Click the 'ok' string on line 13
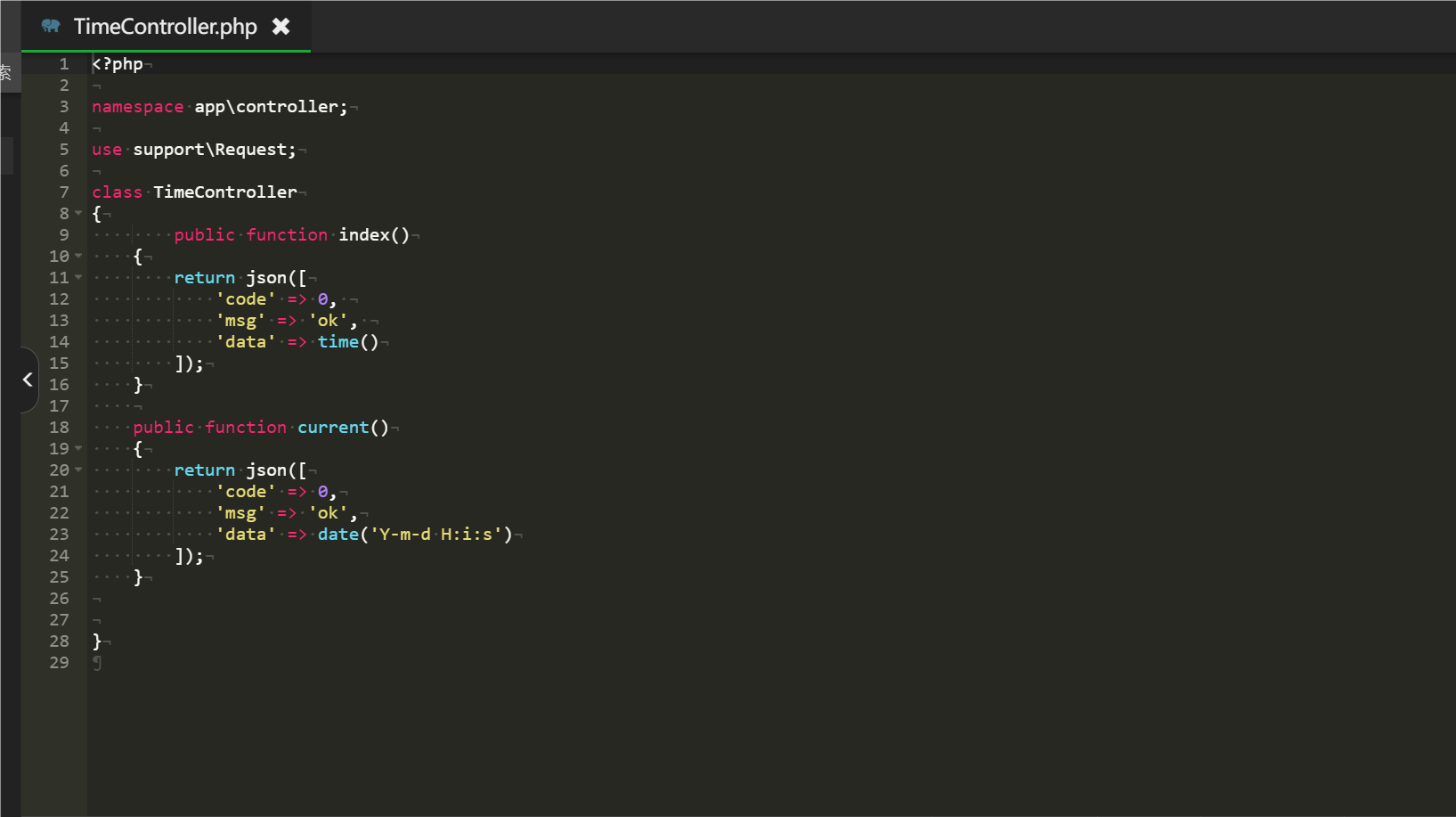The image size is (1456, 817). [x=328, y=321]
